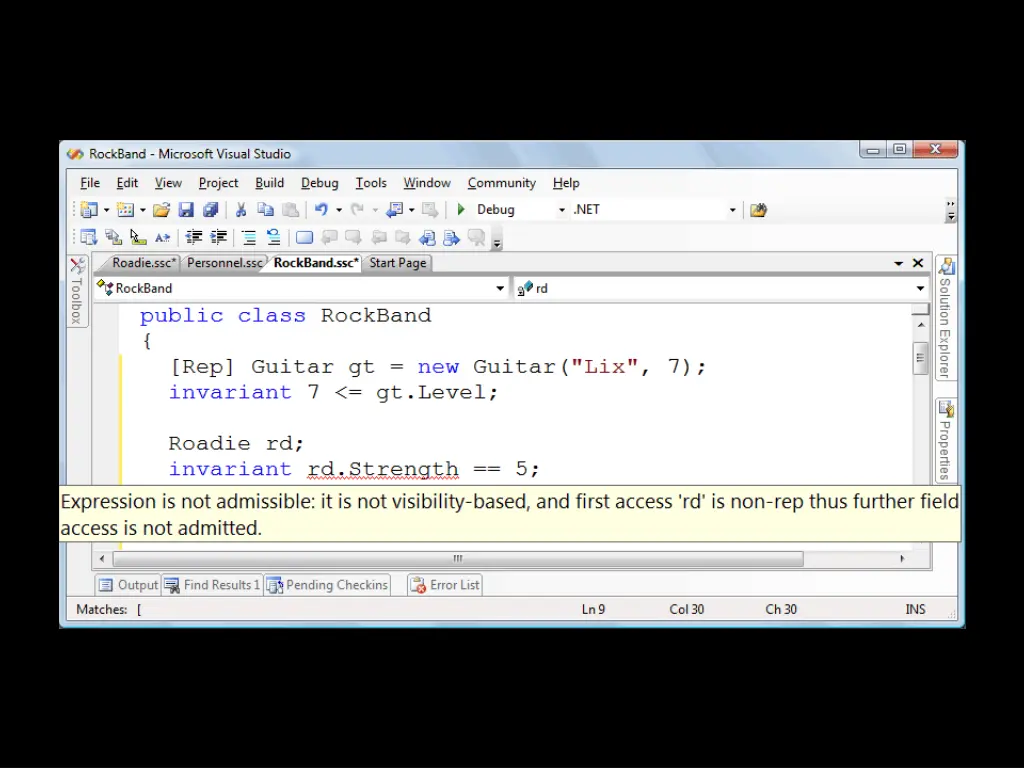Close the active document tab
The height and width of the screenshot is (768, 1024).
[918, 263]
